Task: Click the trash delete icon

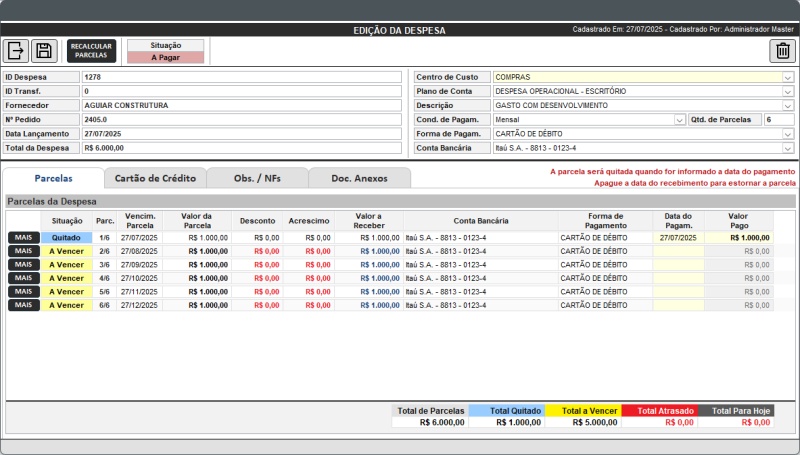Action: (783, 51)
